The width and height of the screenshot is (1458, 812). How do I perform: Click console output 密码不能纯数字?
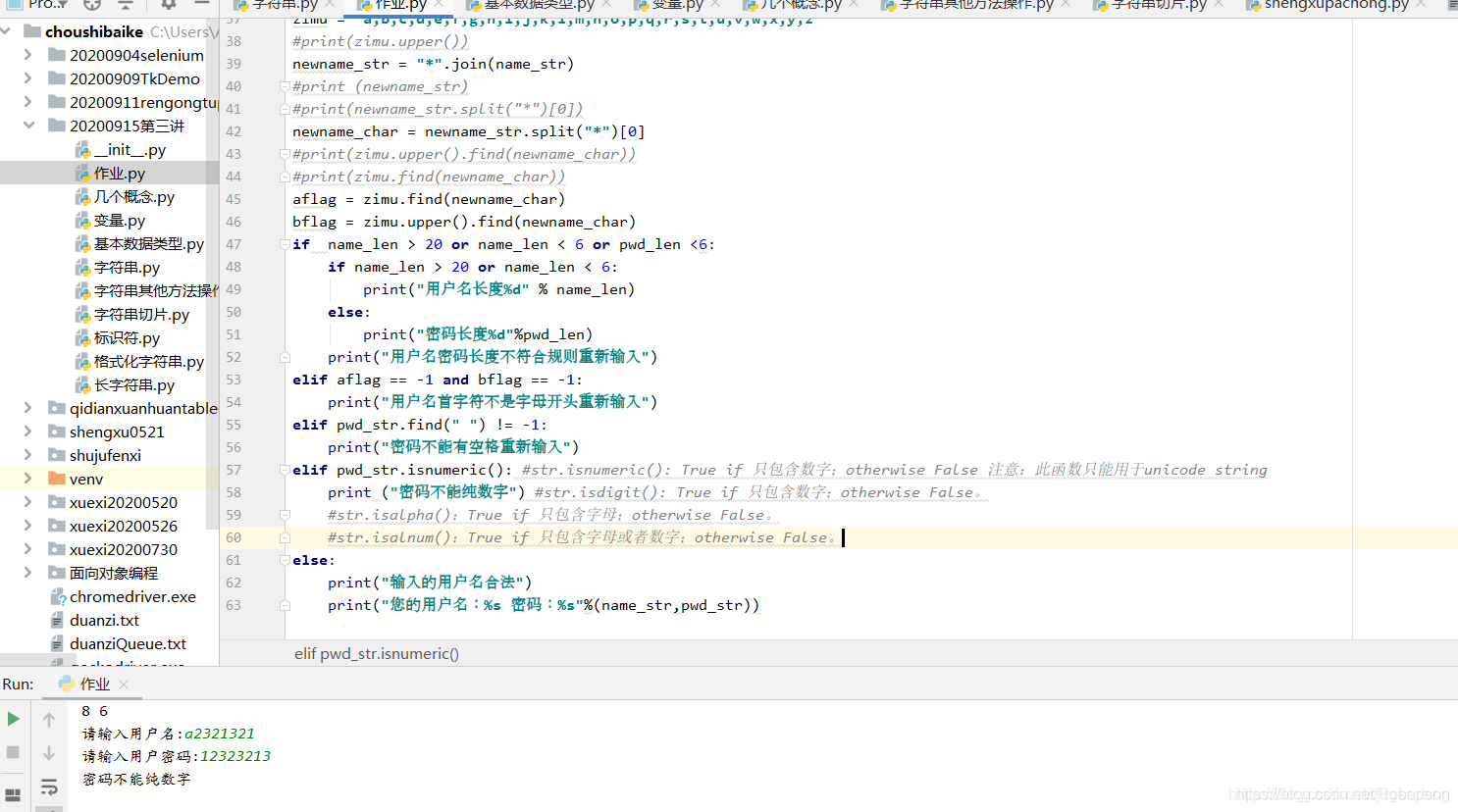click(136, 779)
